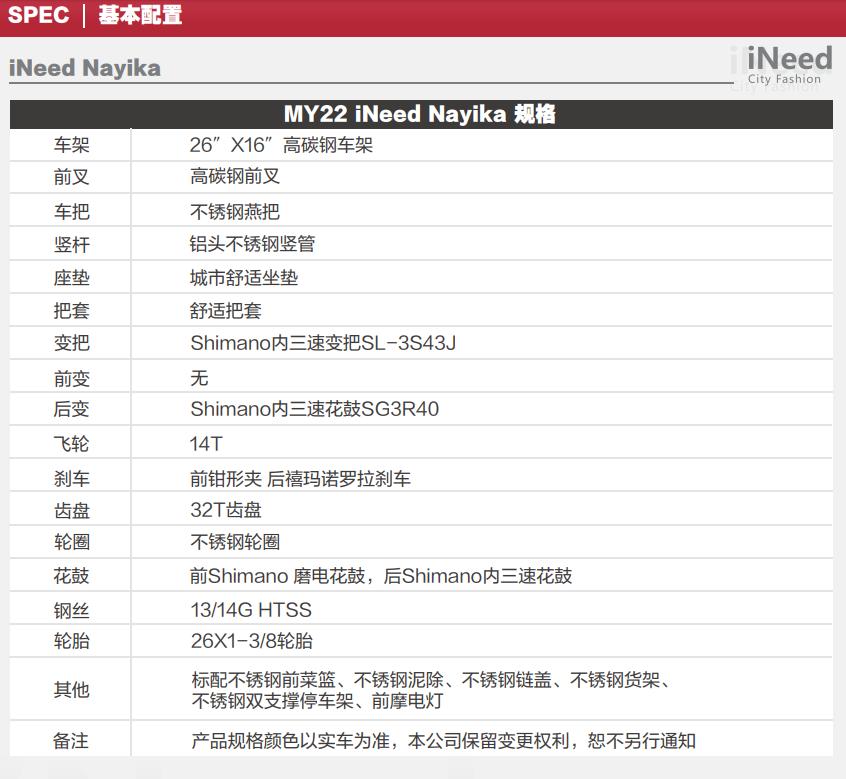
Task: Select the 飞轮 row label
Action: click(71, 444)
